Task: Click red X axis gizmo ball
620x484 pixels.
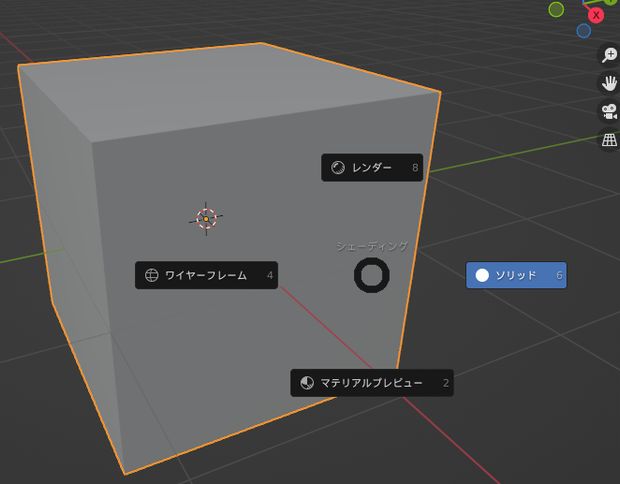Action: coord(596,15)
